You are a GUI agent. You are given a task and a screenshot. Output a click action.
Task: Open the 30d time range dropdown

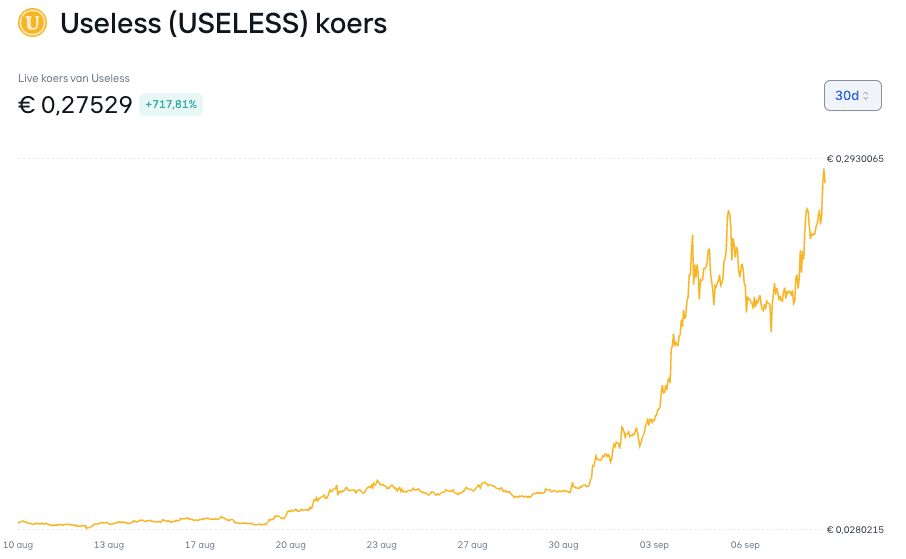click(852, 95)
